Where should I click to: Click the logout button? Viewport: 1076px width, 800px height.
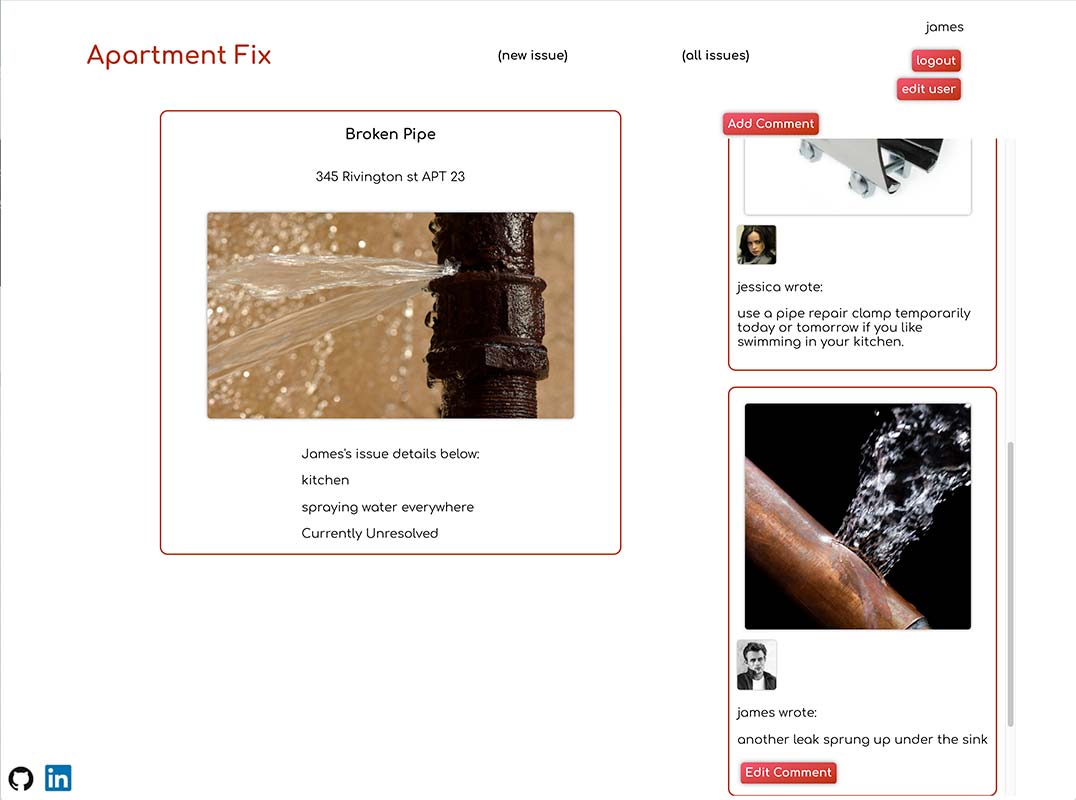tap(936, 60)
